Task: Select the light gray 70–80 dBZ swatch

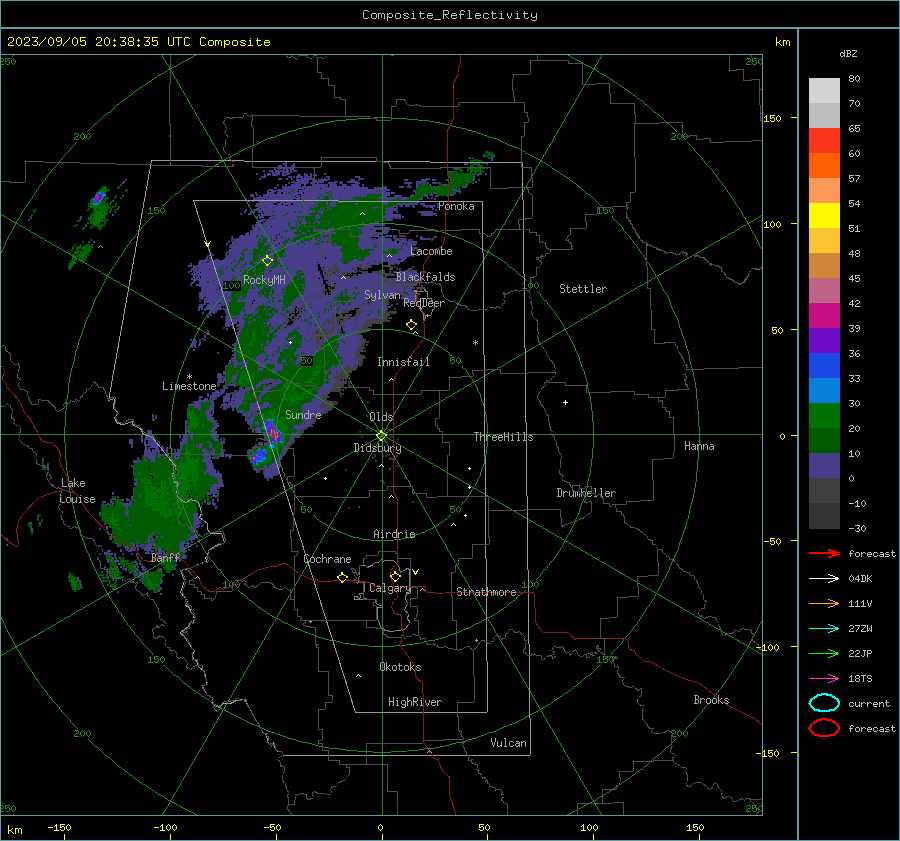Action: click(x=824, y=91)
